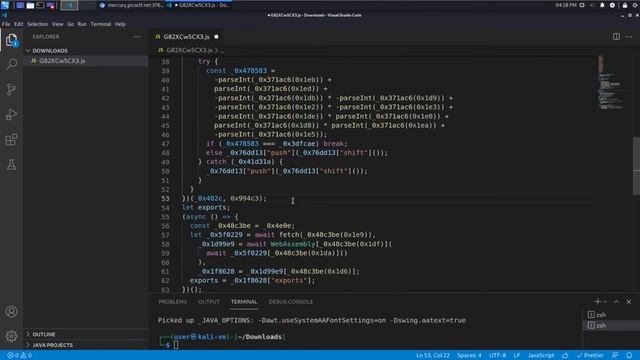Open the Testing flask view
640x360 pixels.
11,165
